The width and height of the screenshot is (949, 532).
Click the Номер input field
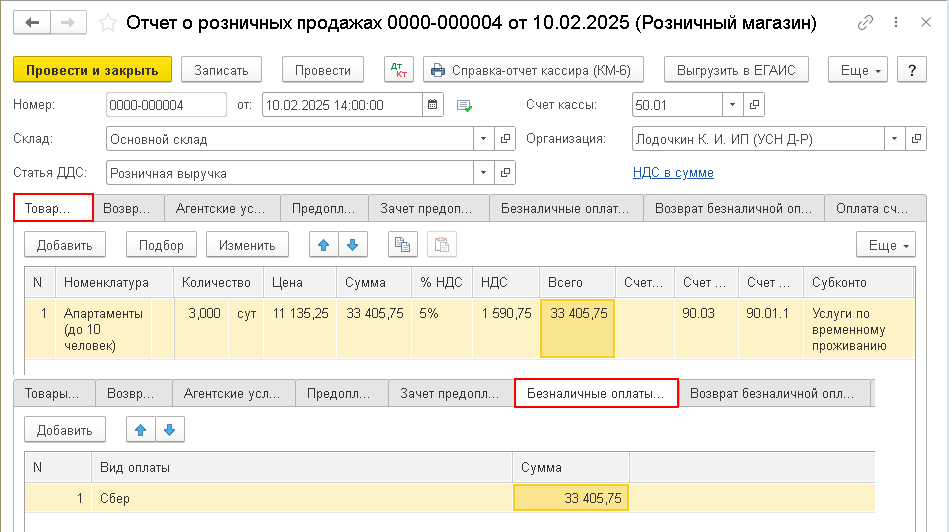pyautogui.click(x=165, y=105)
